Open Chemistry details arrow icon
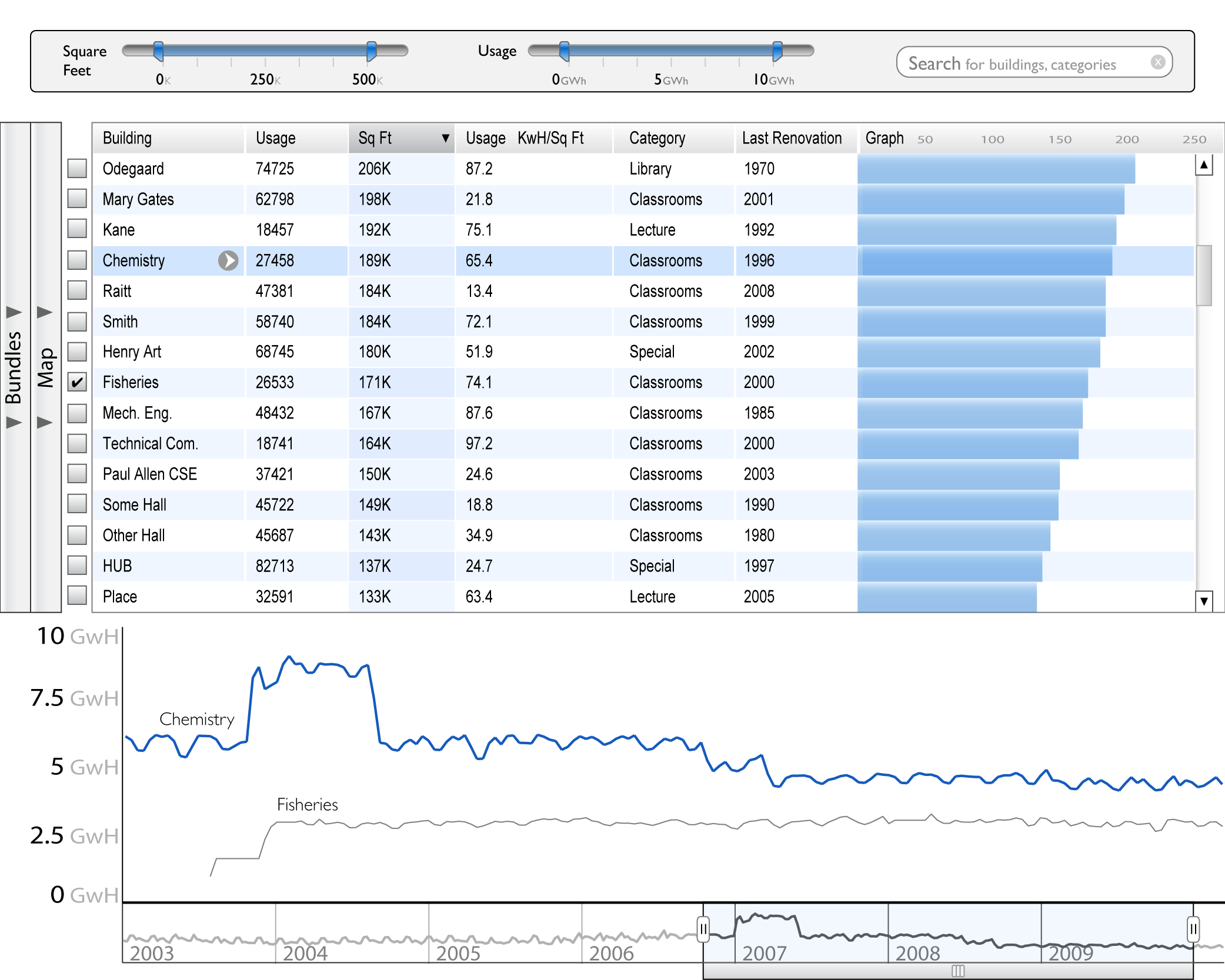The image size is (1225, 980). [228, 260]
